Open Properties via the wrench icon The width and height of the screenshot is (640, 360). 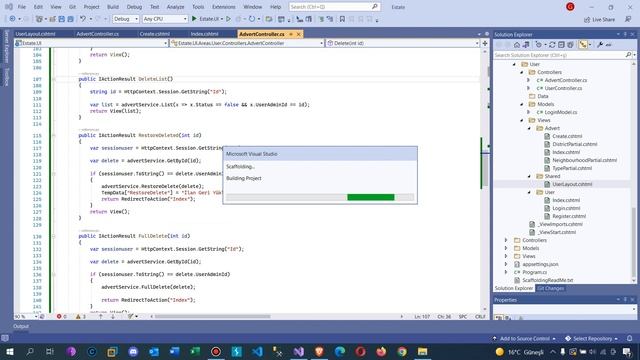pos(600,45)
